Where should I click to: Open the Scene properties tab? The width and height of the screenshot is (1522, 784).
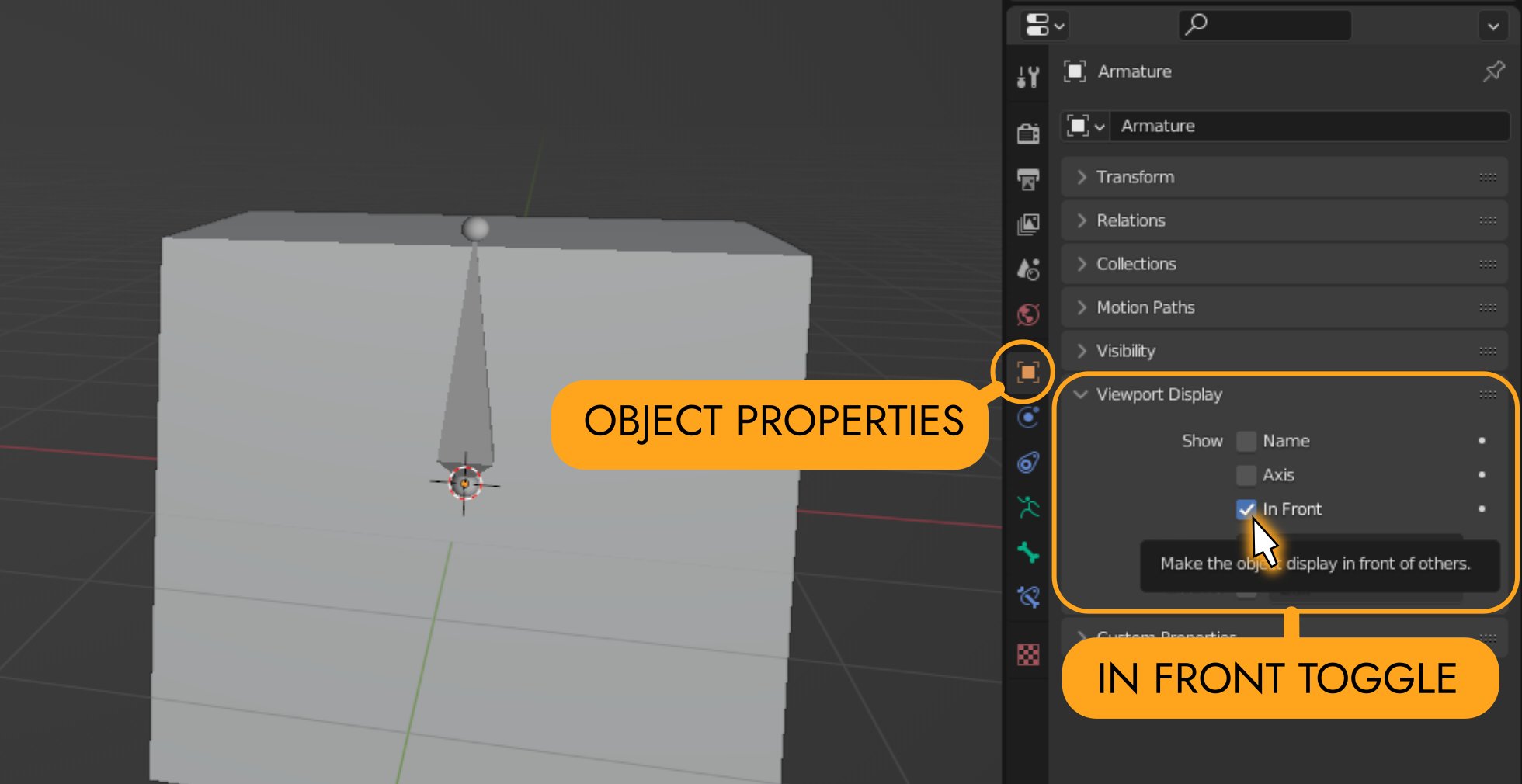point(1028,269)
